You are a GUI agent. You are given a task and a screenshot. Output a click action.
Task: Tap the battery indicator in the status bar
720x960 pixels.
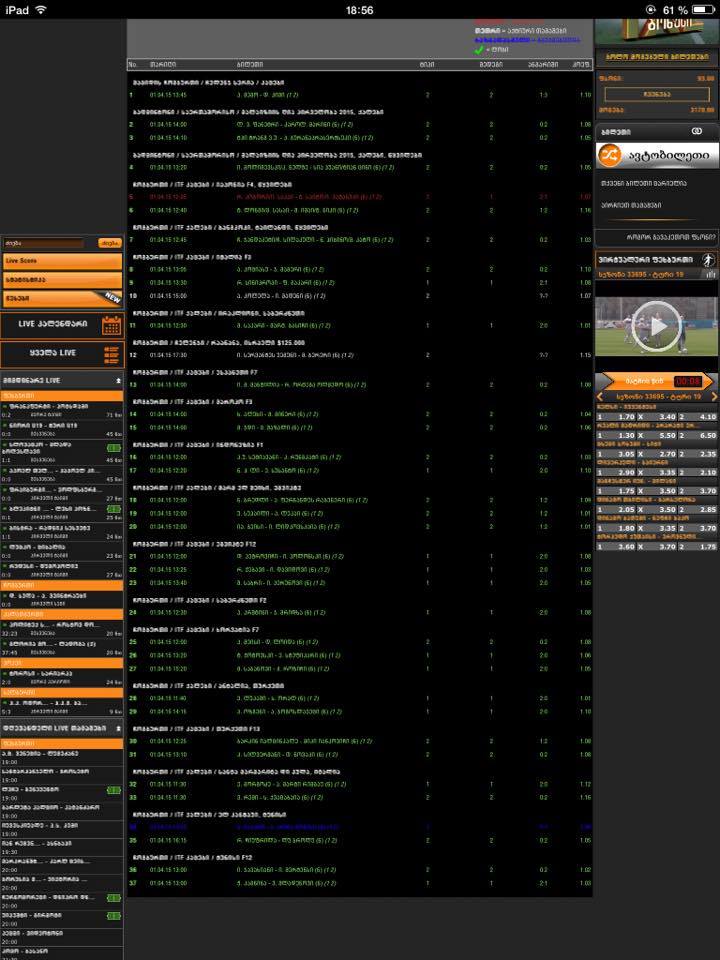click(x=703, y=10)
